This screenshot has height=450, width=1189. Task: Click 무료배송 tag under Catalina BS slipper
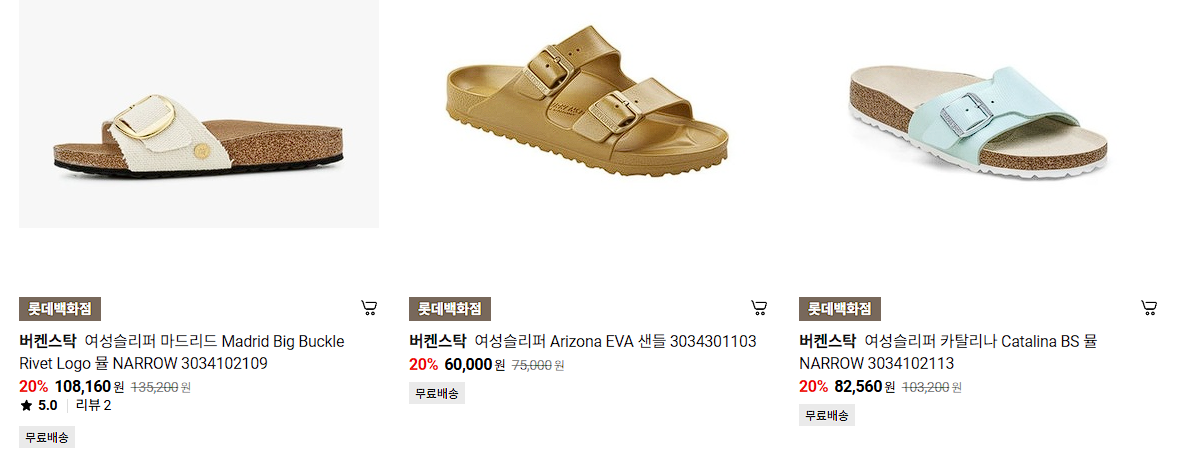coord(827,415)
